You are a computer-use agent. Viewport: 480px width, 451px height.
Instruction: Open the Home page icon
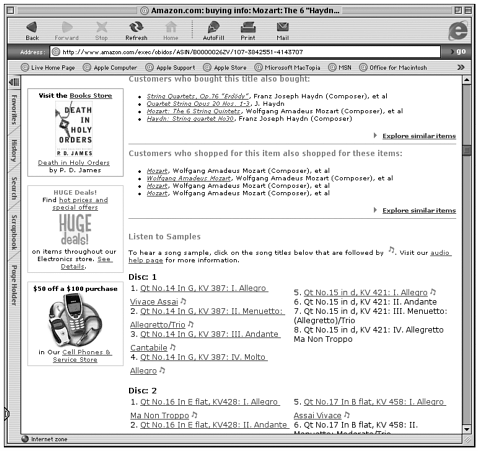(171, 31)
